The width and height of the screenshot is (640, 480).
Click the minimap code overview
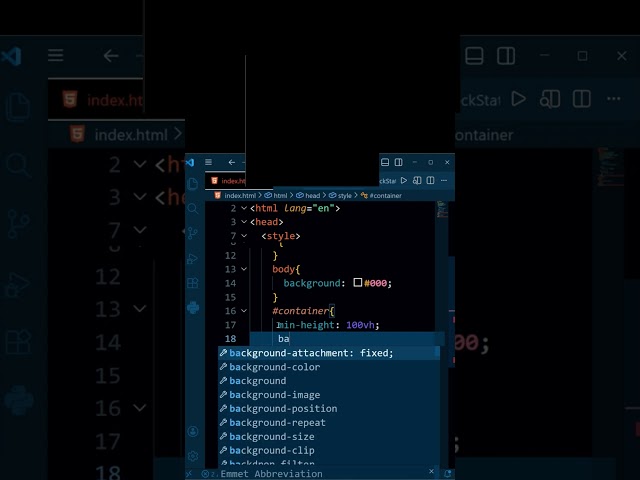pos(442,209)
